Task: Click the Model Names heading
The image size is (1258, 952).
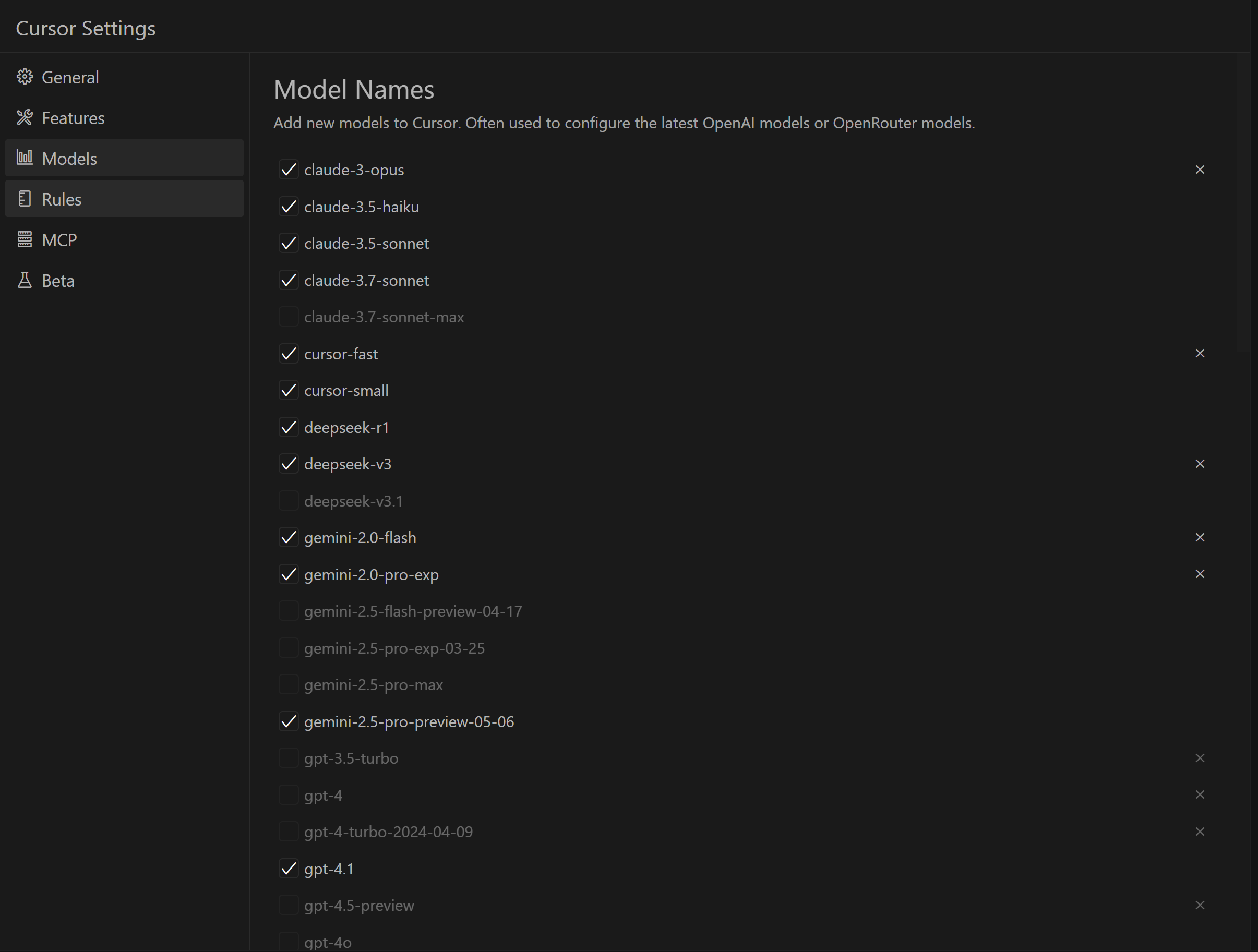Action: pos(354,89)
